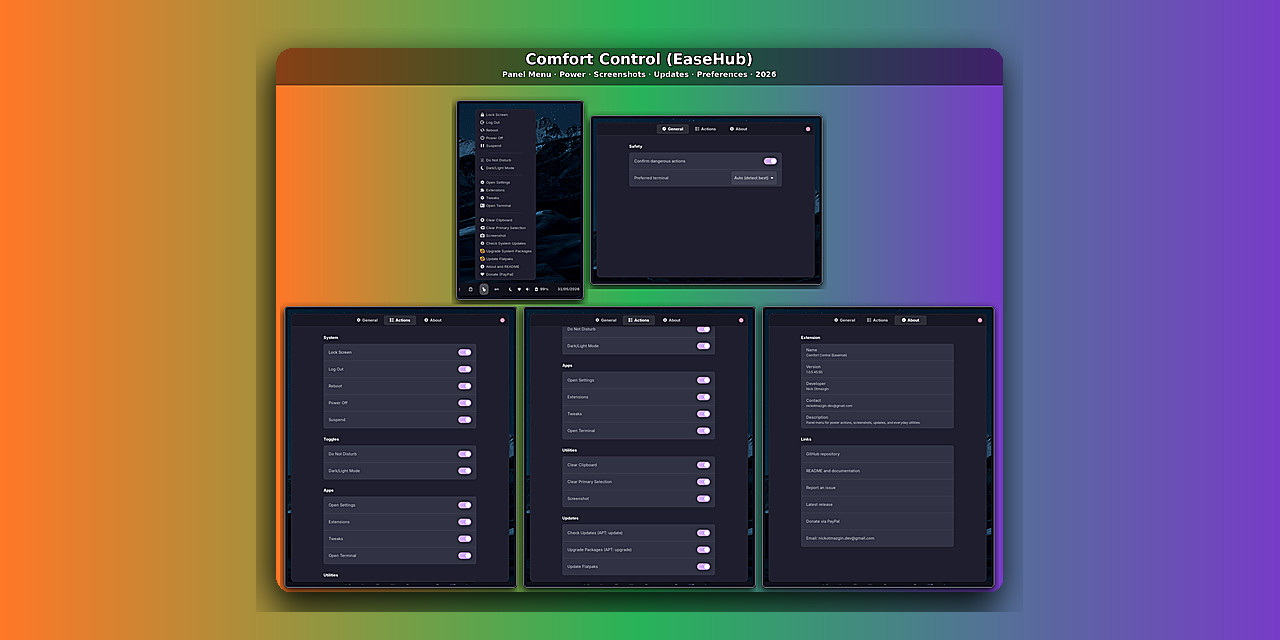Click the Power Off icon in the panel menu
Viewport: 1280px width, 640px height.
click(x=481, y=138)
